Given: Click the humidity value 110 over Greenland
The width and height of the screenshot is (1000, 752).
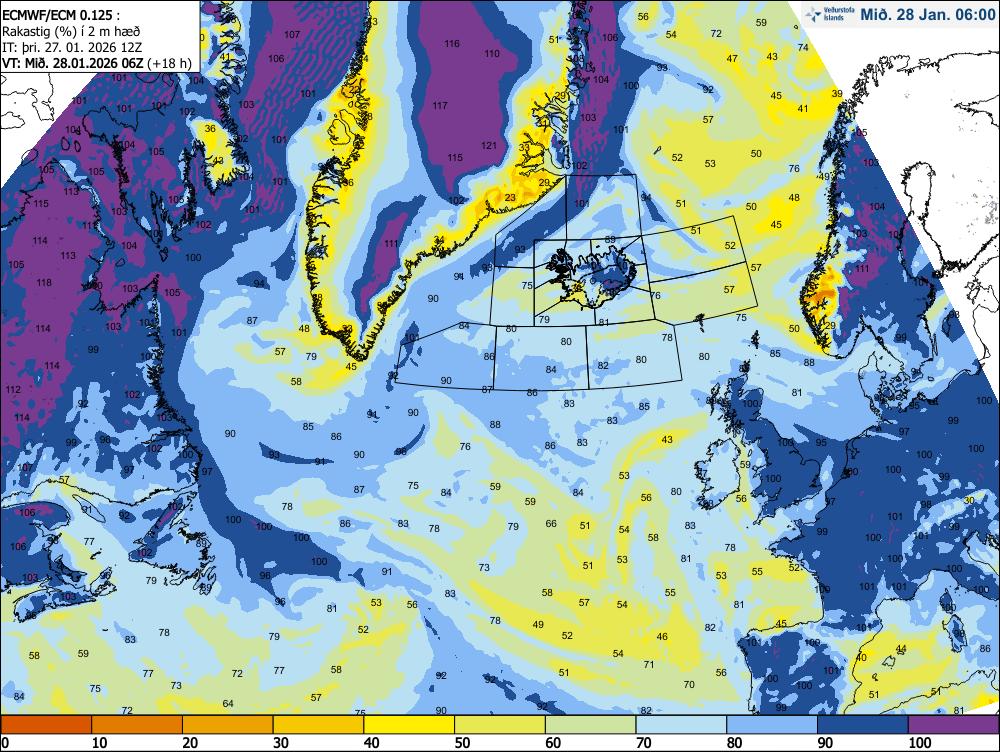Looking at the screenshot, I should (x=492, y=54).
